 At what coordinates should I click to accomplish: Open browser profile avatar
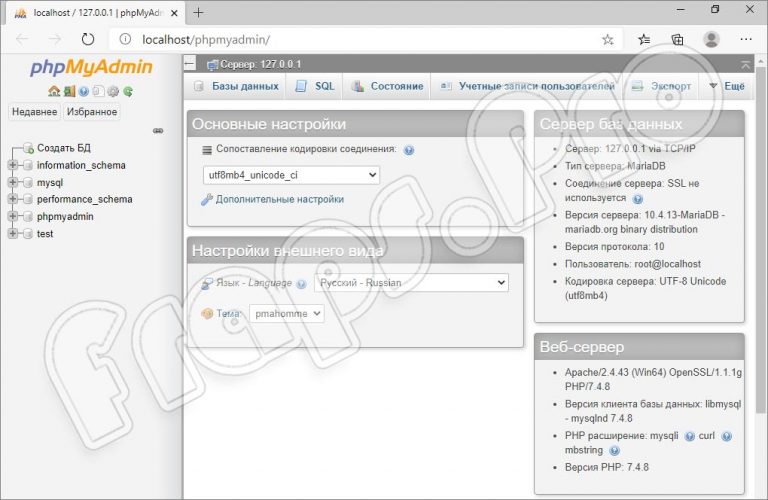point(711,39)
